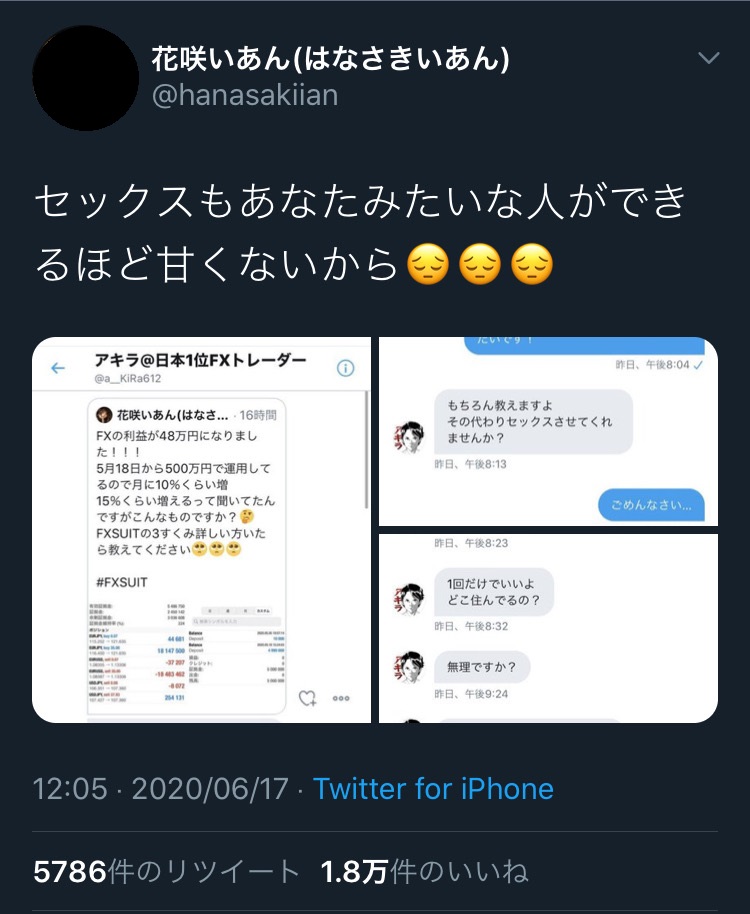
Task: View the 1.8万 likes list
Action: pos(424,871)
